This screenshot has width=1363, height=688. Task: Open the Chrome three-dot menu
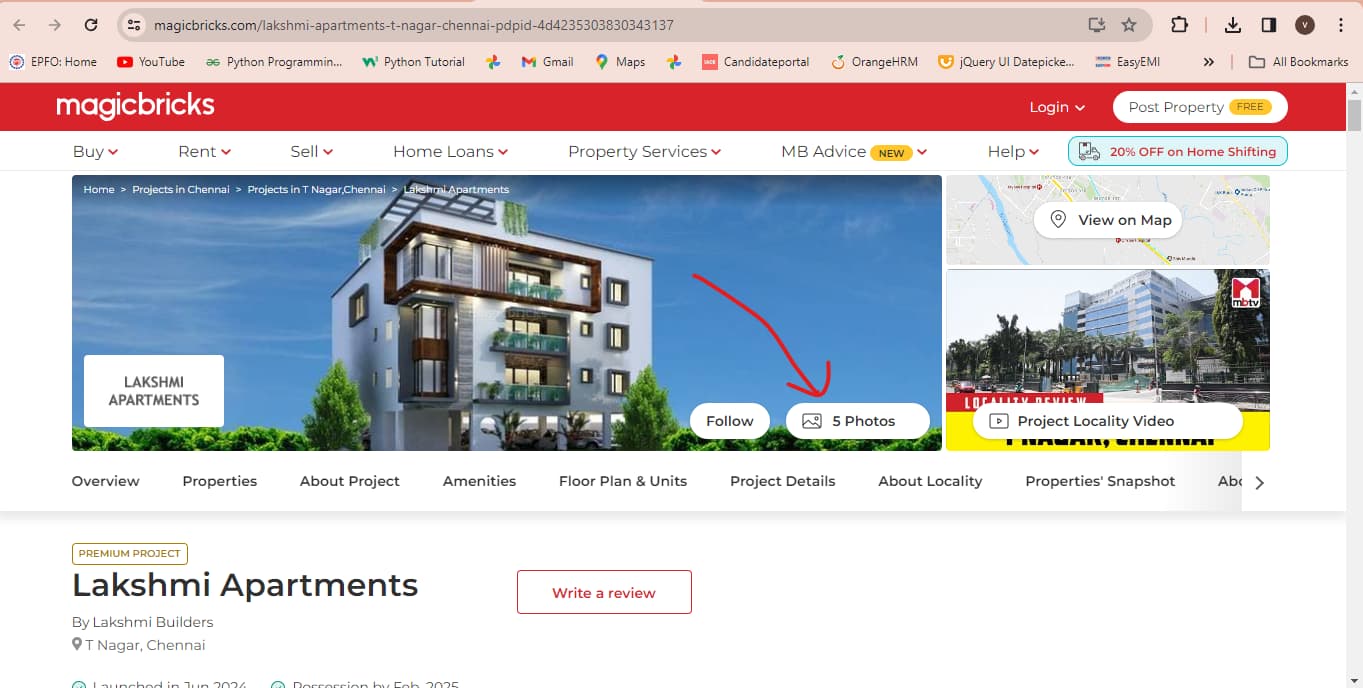[1340, 25]
